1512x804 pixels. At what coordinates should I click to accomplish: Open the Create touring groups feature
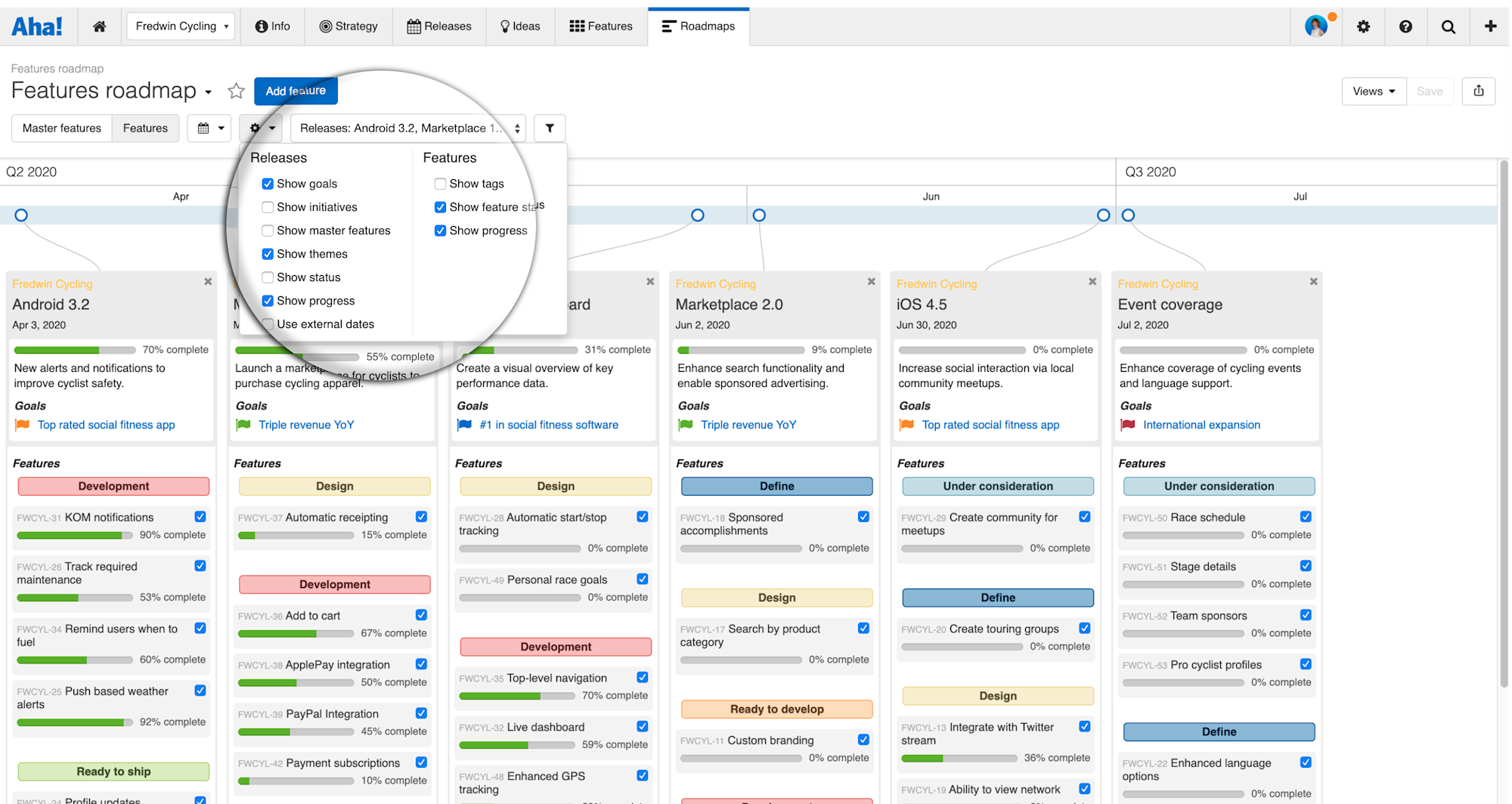tap(1004, 629)
